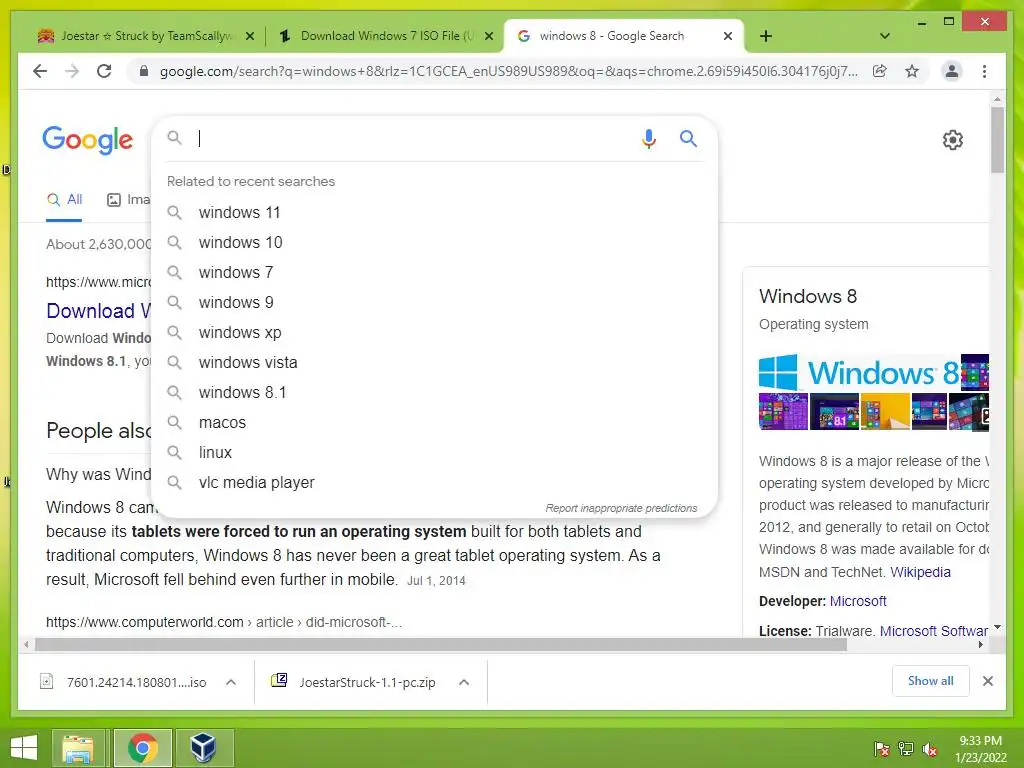
Task: Click the lock icon in the address bar
Action: click(144, 71)
